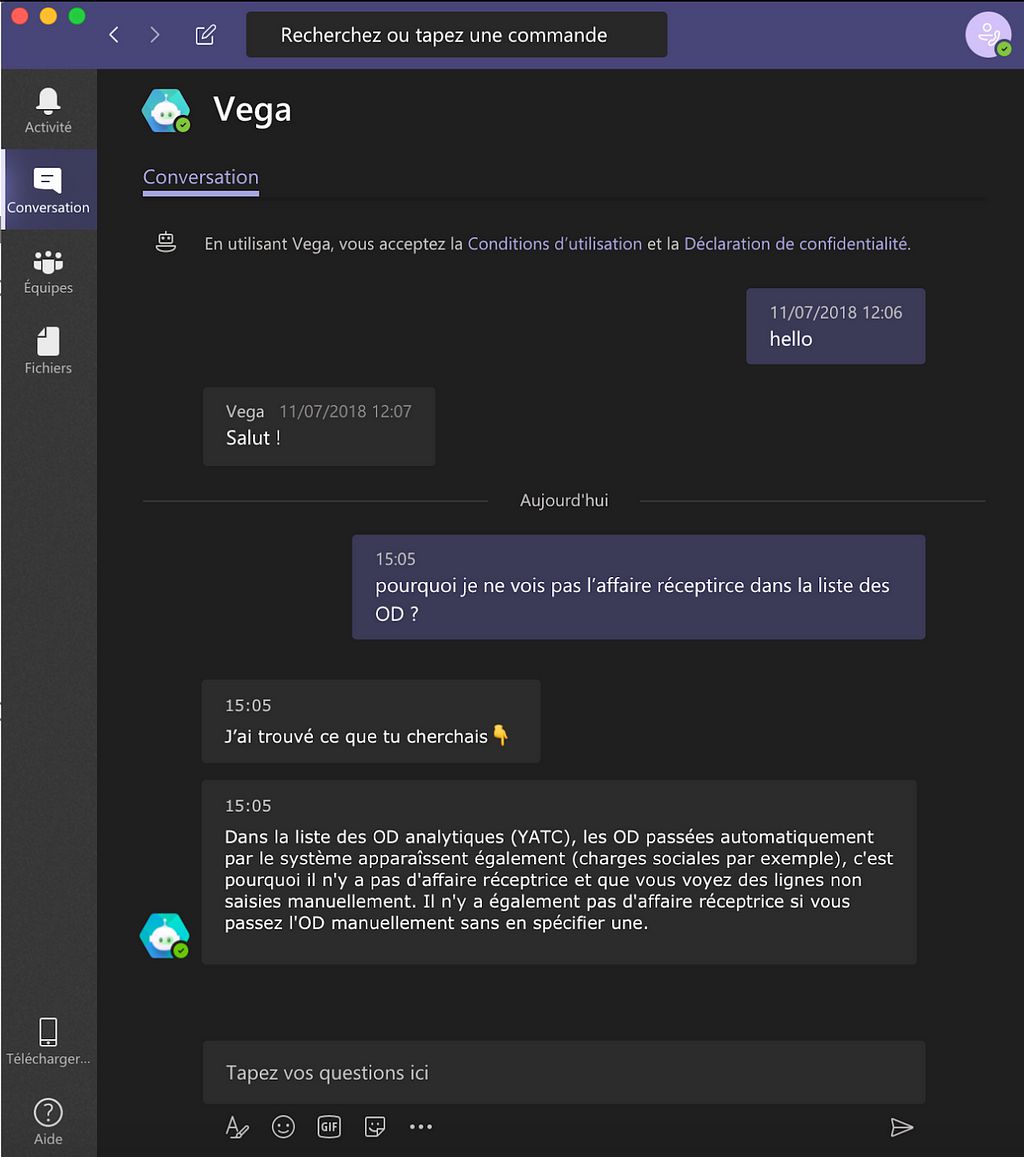This screenshot has height=1157, width=1024.
Task: Open the sticker picker
Action: coord(375,1127)
